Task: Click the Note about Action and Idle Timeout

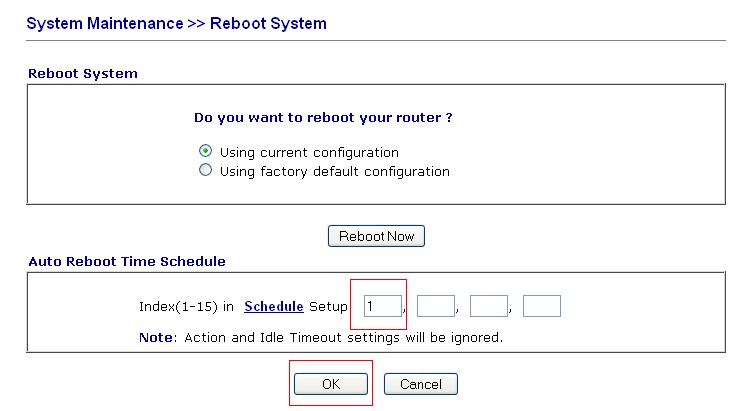Action: (x=320, y=337)
